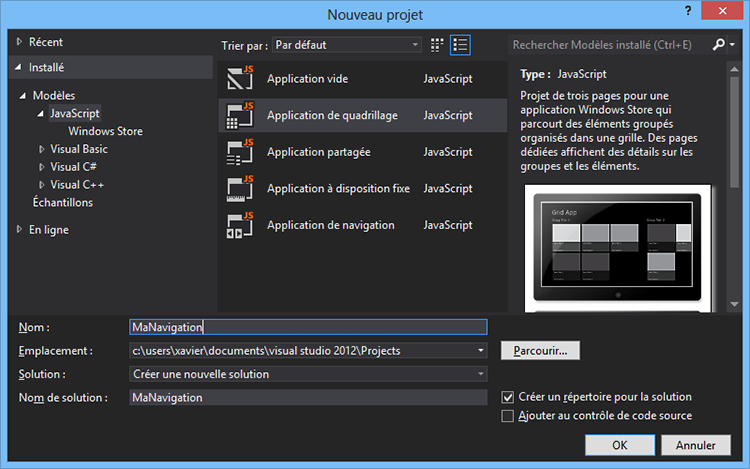
Task: Click the Application de quadrillage template icon
Action: click(x=238, y=116)
